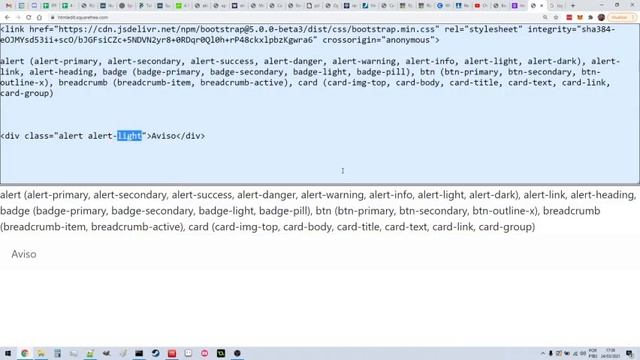Open the red app taskbar icon

coord(172,353)
